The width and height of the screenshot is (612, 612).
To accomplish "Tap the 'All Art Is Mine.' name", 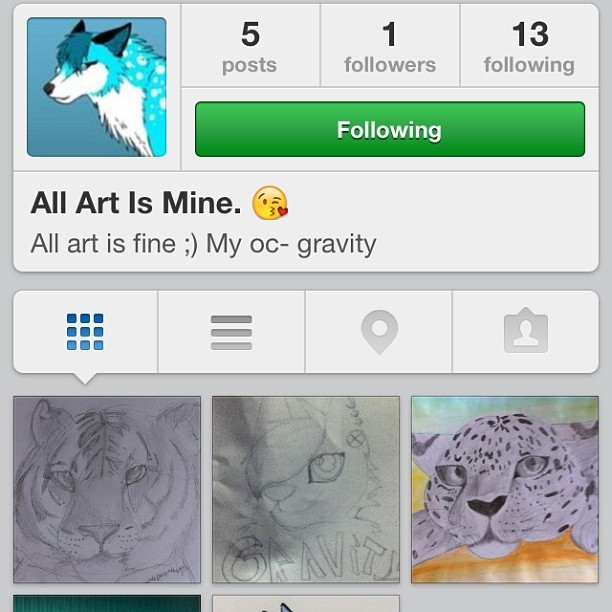I will pyautogui.click(x=136, y=203).
